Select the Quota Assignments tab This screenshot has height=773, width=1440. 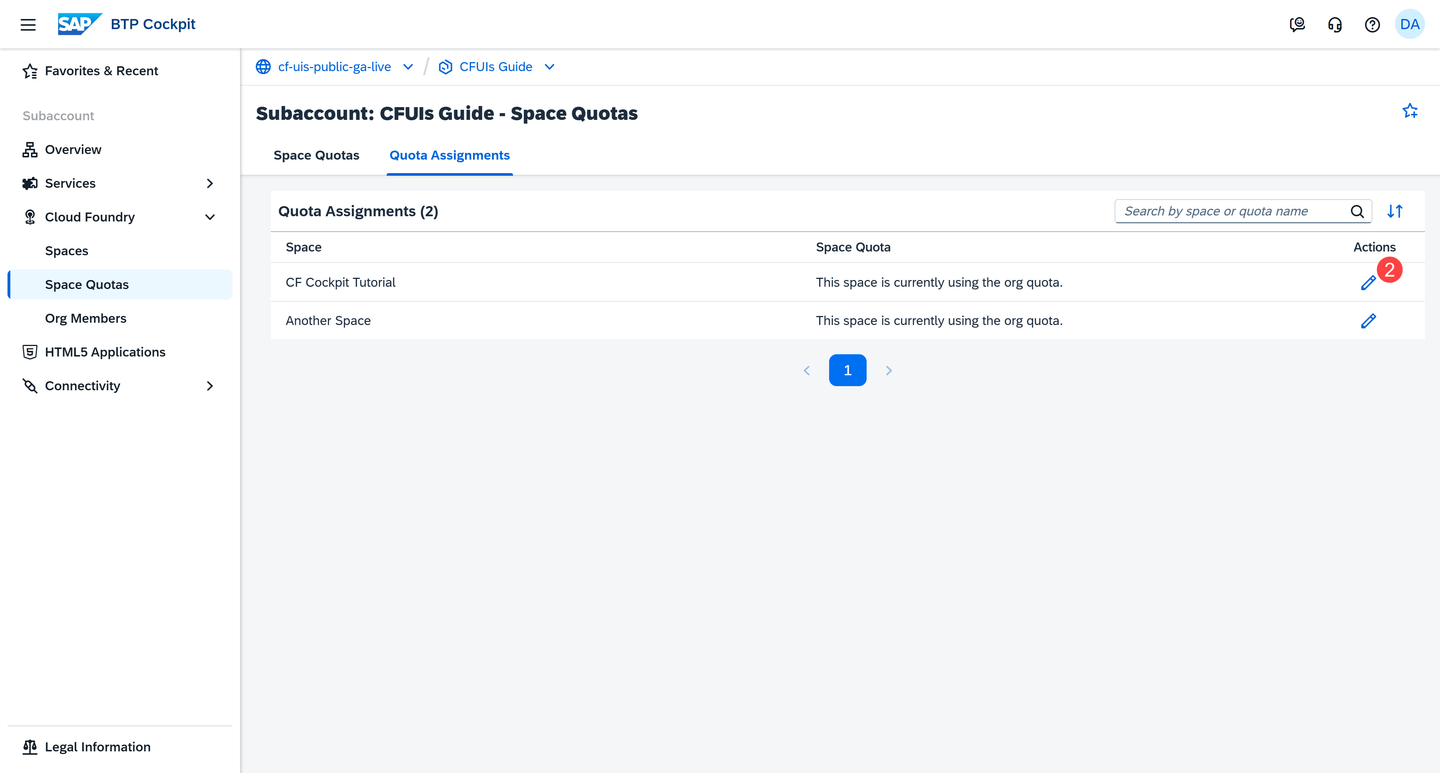click(450, 155)
